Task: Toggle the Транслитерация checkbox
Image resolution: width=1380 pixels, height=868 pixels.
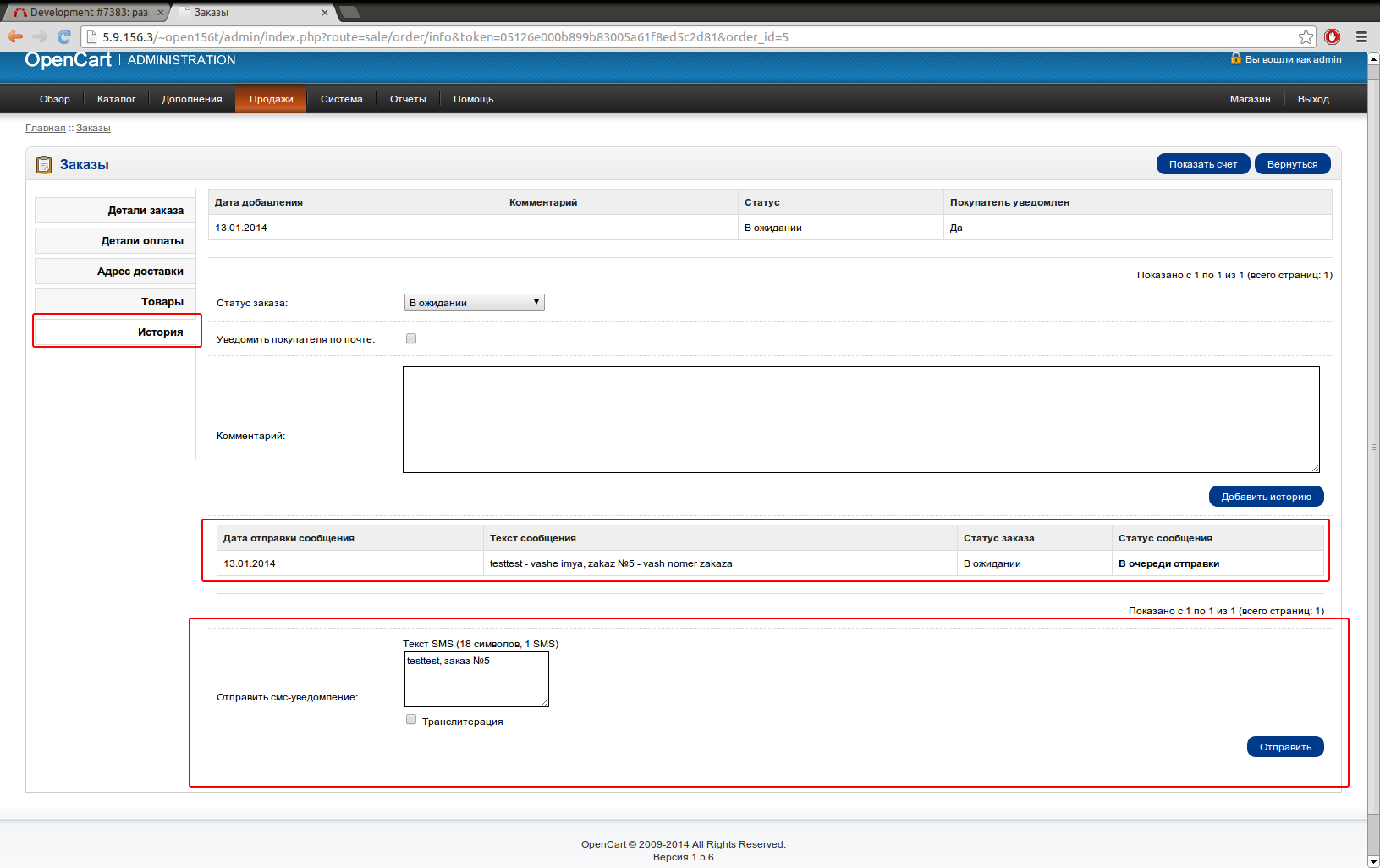Action: pos(411,720)
